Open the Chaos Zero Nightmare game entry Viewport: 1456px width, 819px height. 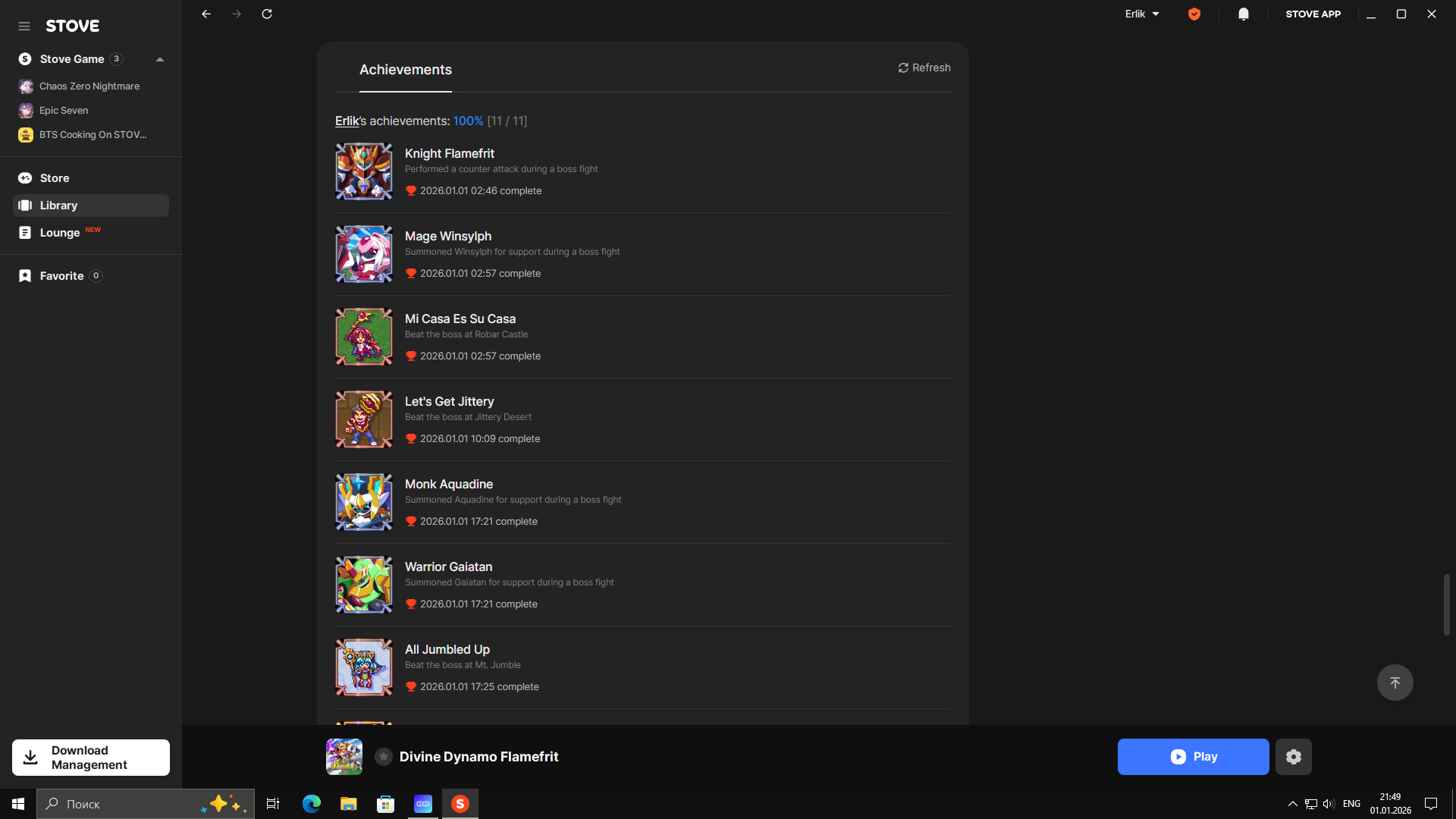[89, 86]
